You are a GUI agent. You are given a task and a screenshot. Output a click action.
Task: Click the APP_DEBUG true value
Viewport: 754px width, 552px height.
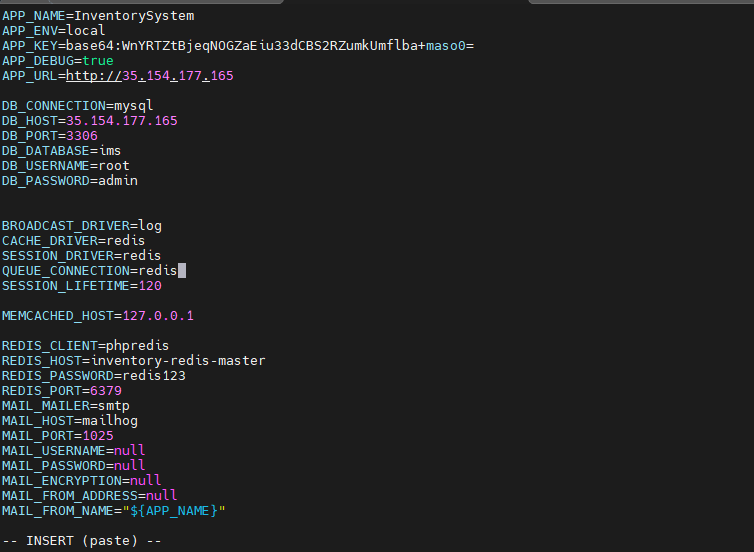tap(98, 61)
